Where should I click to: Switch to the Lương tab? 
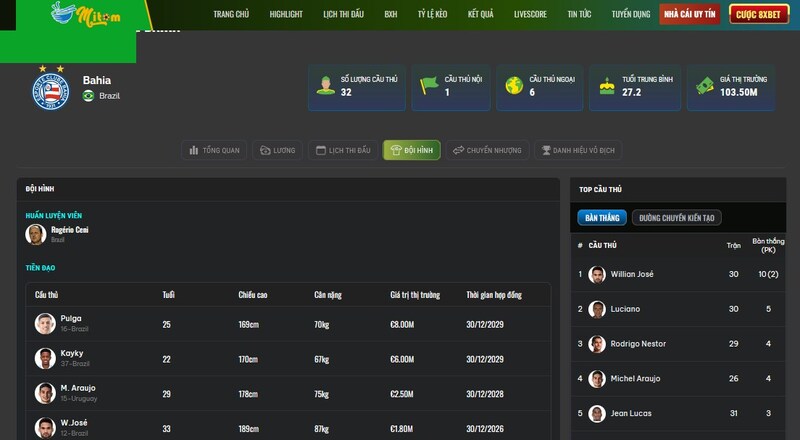[x=277, y=150]
